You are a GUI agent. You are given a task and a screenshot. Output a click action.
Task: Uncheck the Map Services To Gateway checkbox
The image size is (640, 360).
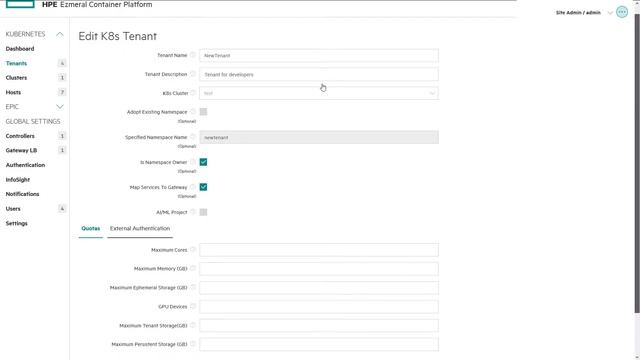(203, 187)
